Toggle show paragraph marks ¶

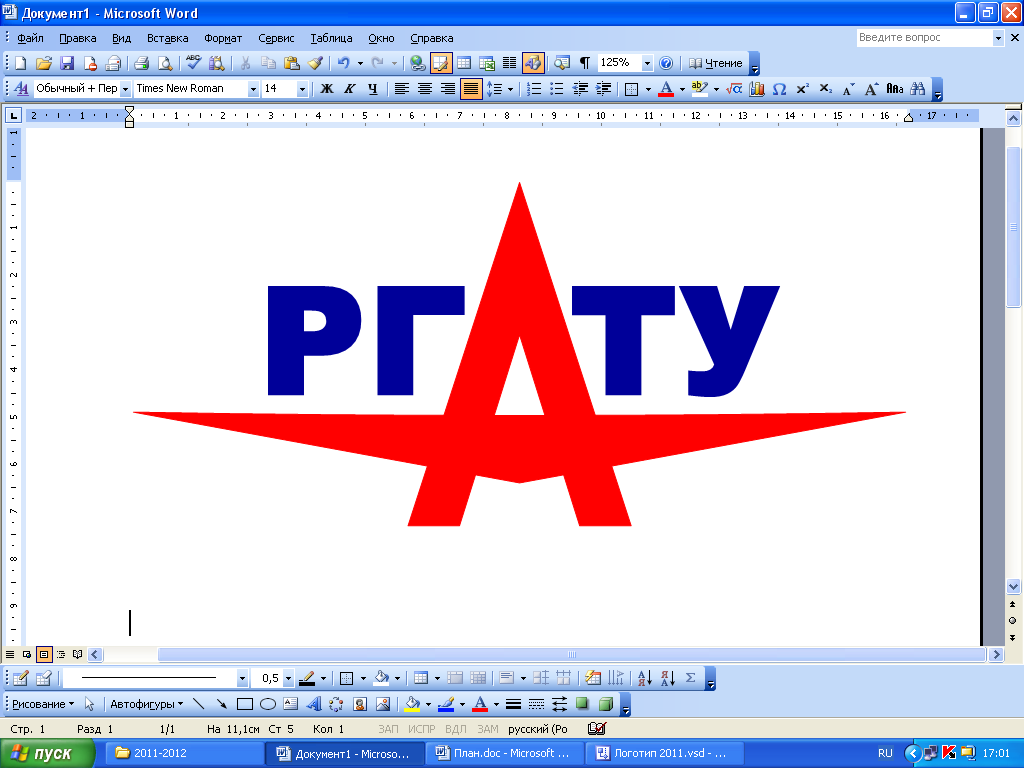(585, 63)
